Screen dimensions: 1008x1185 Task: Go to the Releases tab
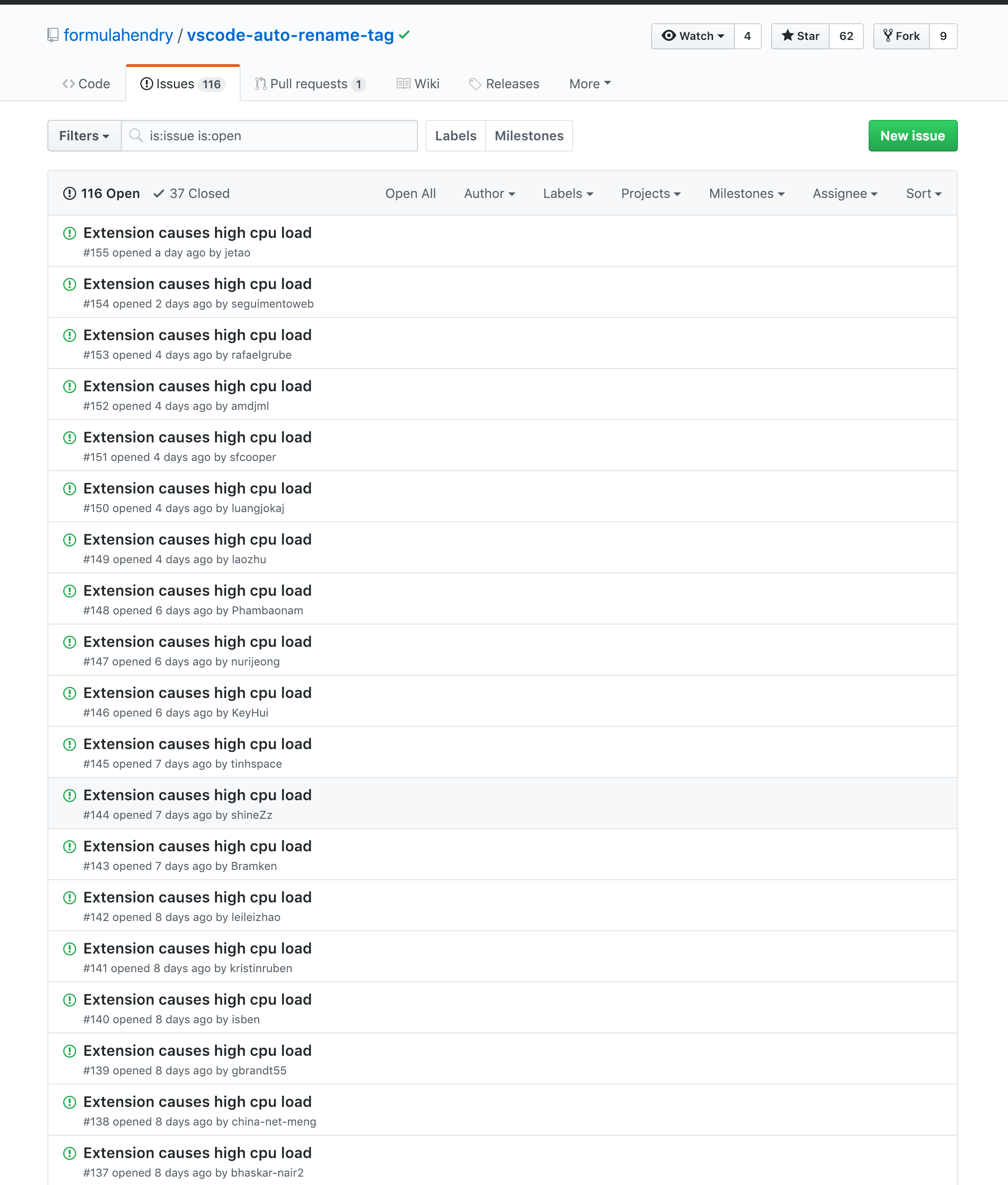[504, 84]
